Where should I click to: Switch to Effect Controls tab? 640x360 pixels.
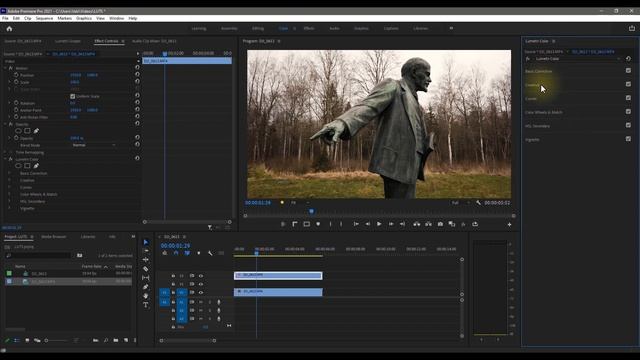106,41
